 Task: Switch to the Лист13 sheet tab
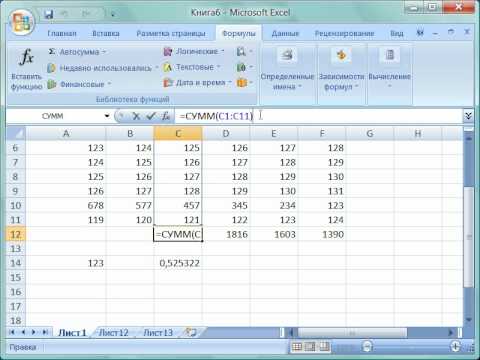pyautogui.click(x=158, y=333)
